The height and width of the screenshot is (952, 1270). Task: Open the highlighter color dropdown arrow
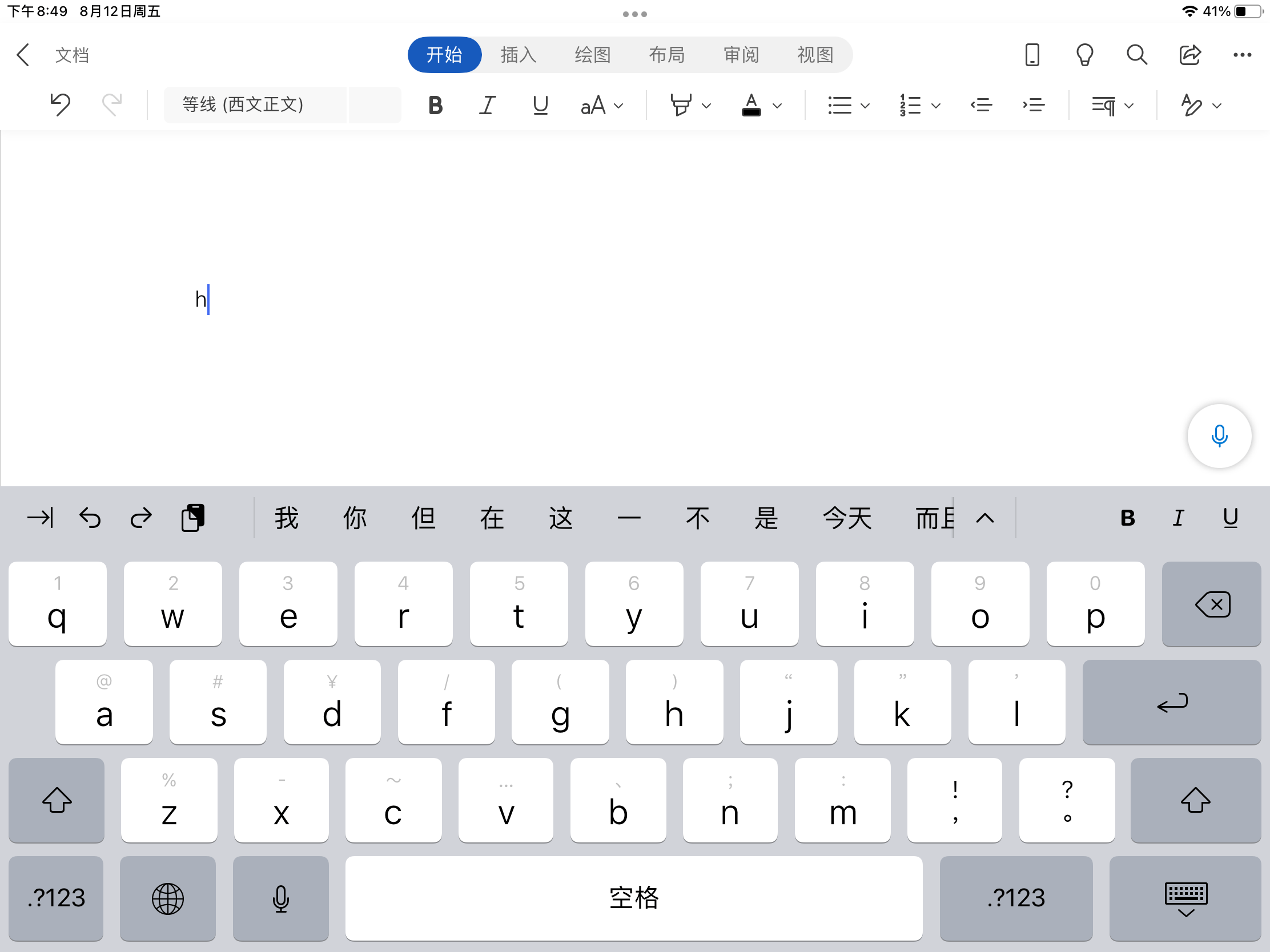[706, 106]
